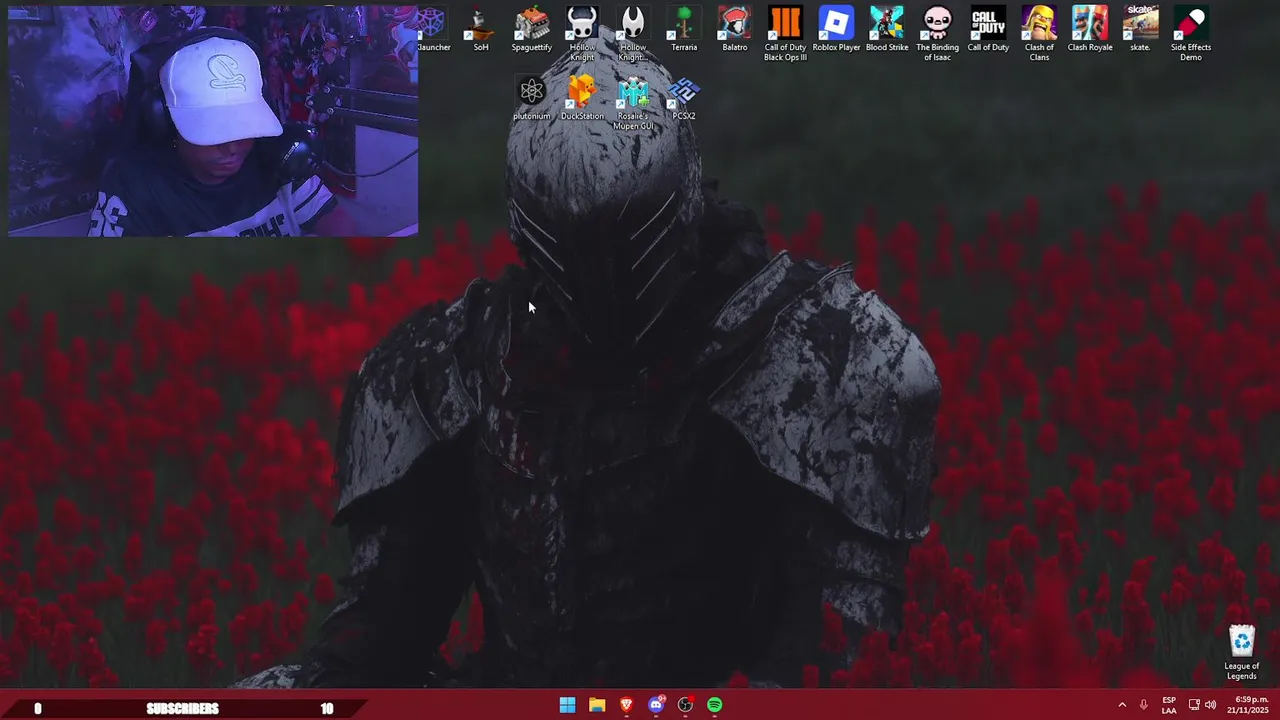Select the Side Effects Demo icon
Screen dimensions: 1280x720
1191,34
